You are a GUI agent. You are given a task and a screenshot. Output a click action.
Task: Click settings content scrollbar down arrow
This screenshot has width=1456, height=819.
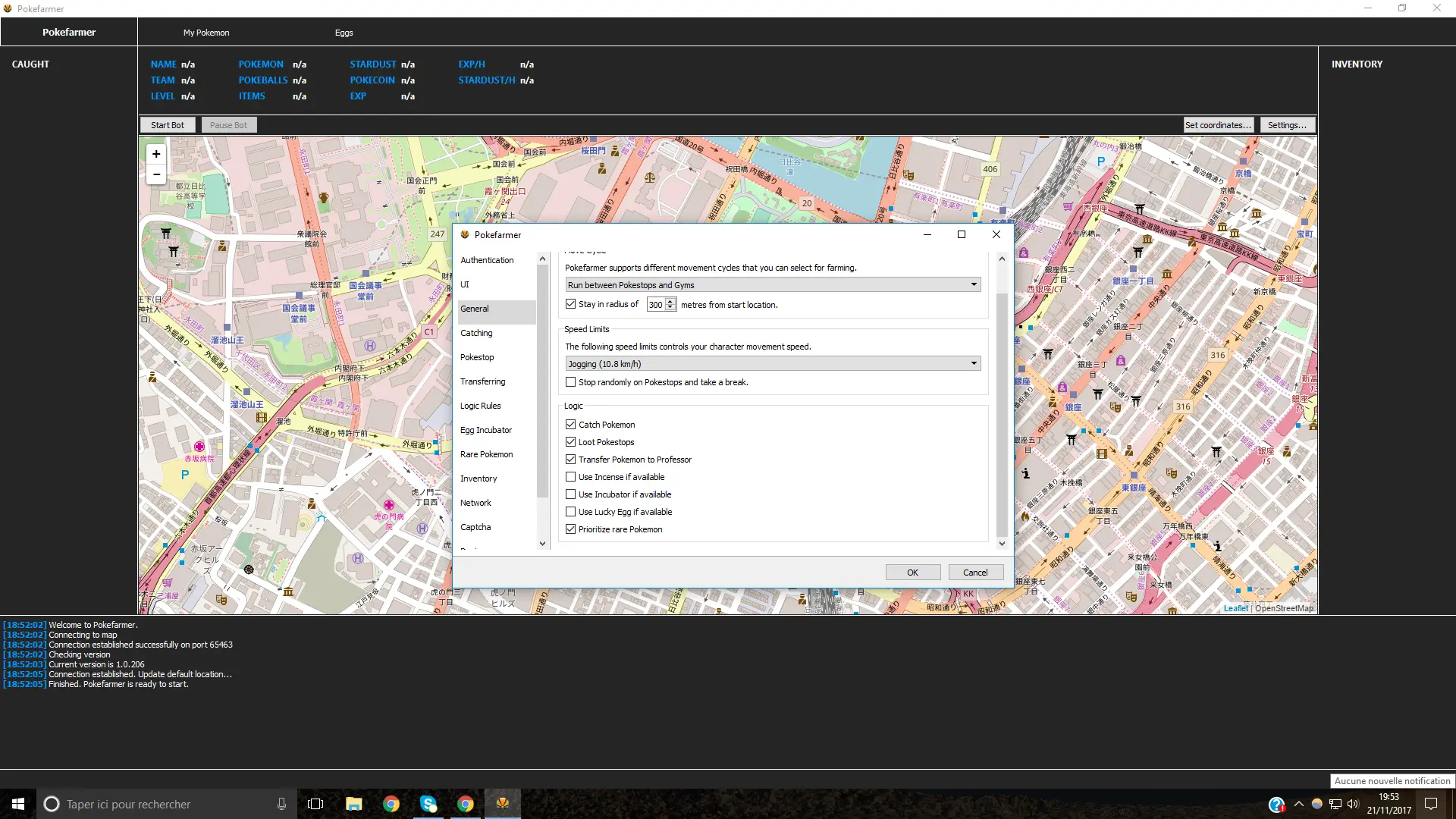pos(1002,544)
